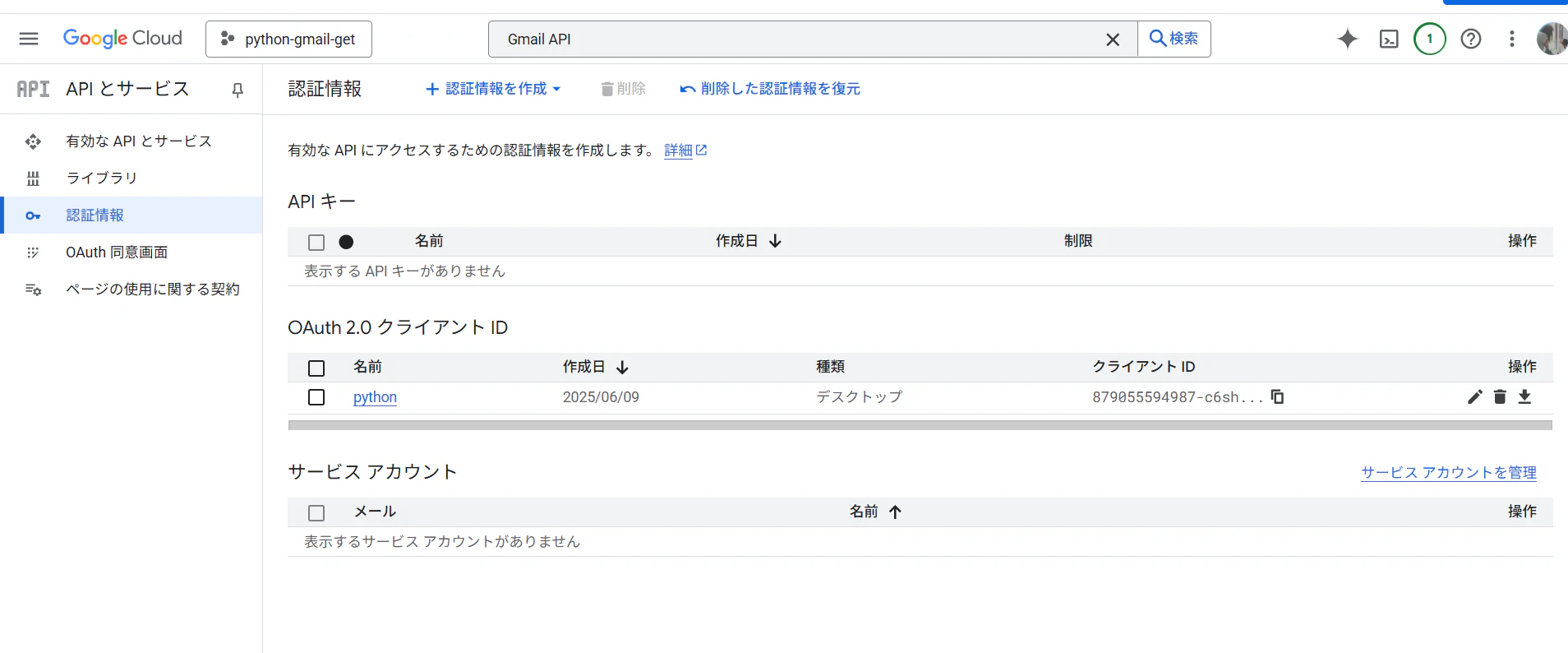The image size is (1568, 653).
Task: Click the 種類 column header
Action: coord(830,367)
